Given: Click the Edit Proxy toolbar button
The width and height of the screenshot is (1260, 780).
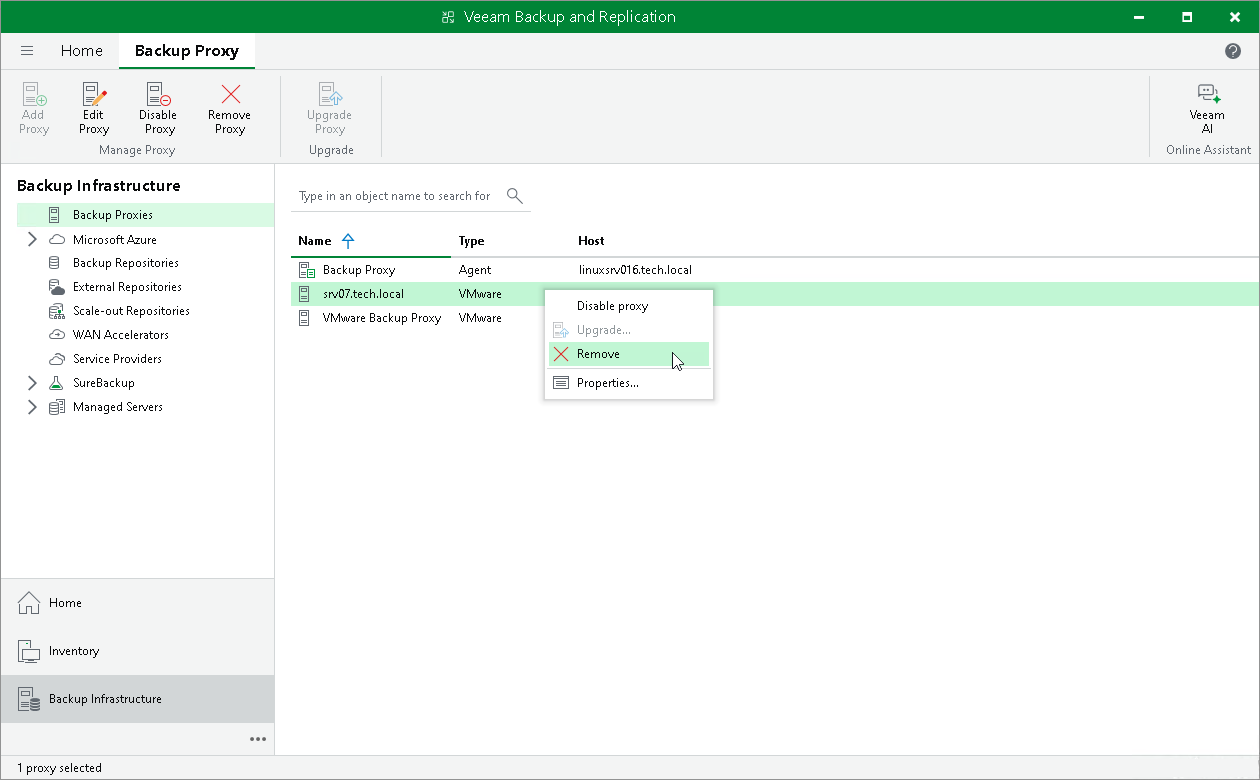Looking at the screenshot, I should tap(94, 109).
